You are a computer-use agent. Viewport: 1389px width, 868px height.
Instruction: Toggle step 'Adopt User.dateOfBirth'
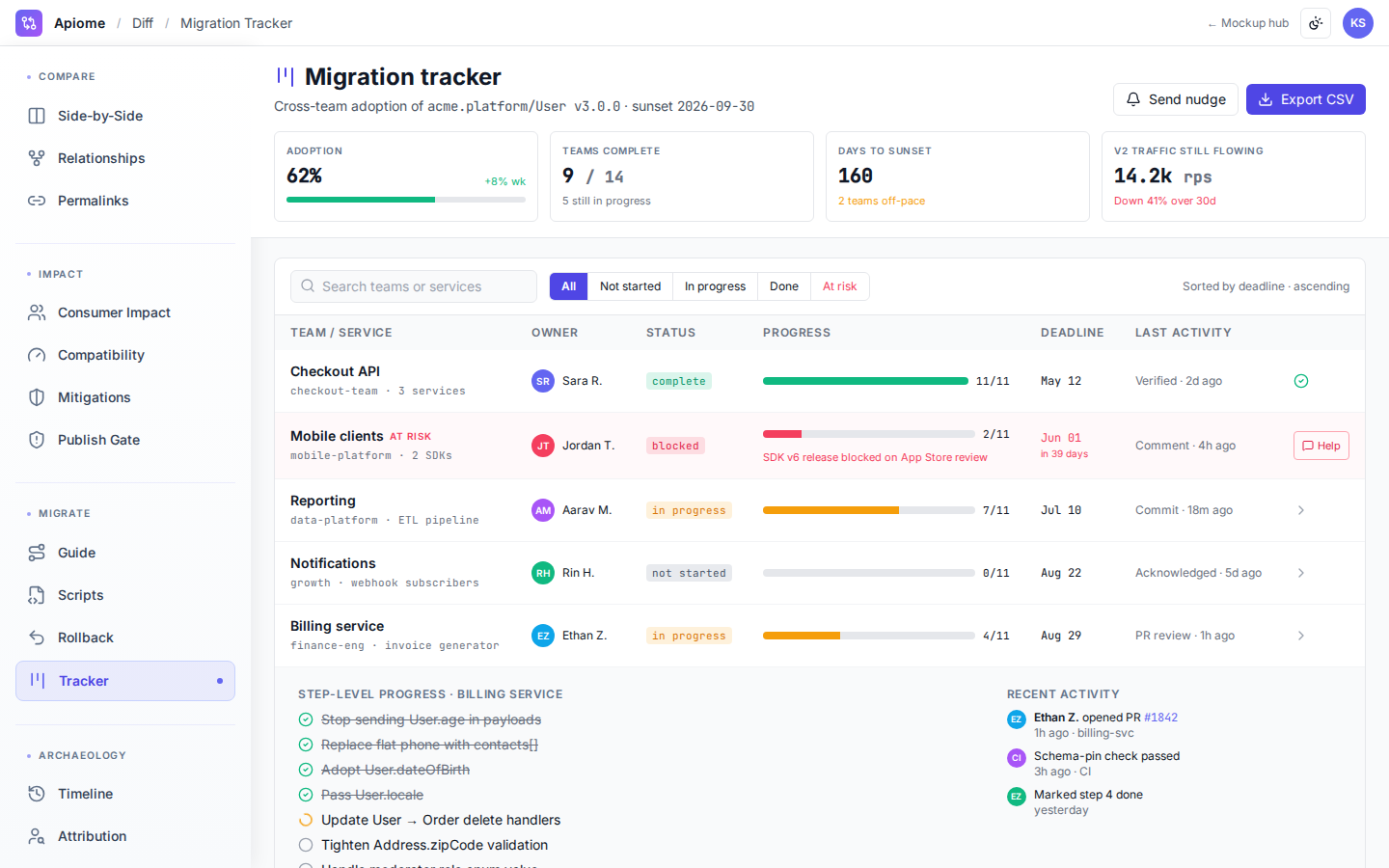pyautogui.click(x=306, y=770)
